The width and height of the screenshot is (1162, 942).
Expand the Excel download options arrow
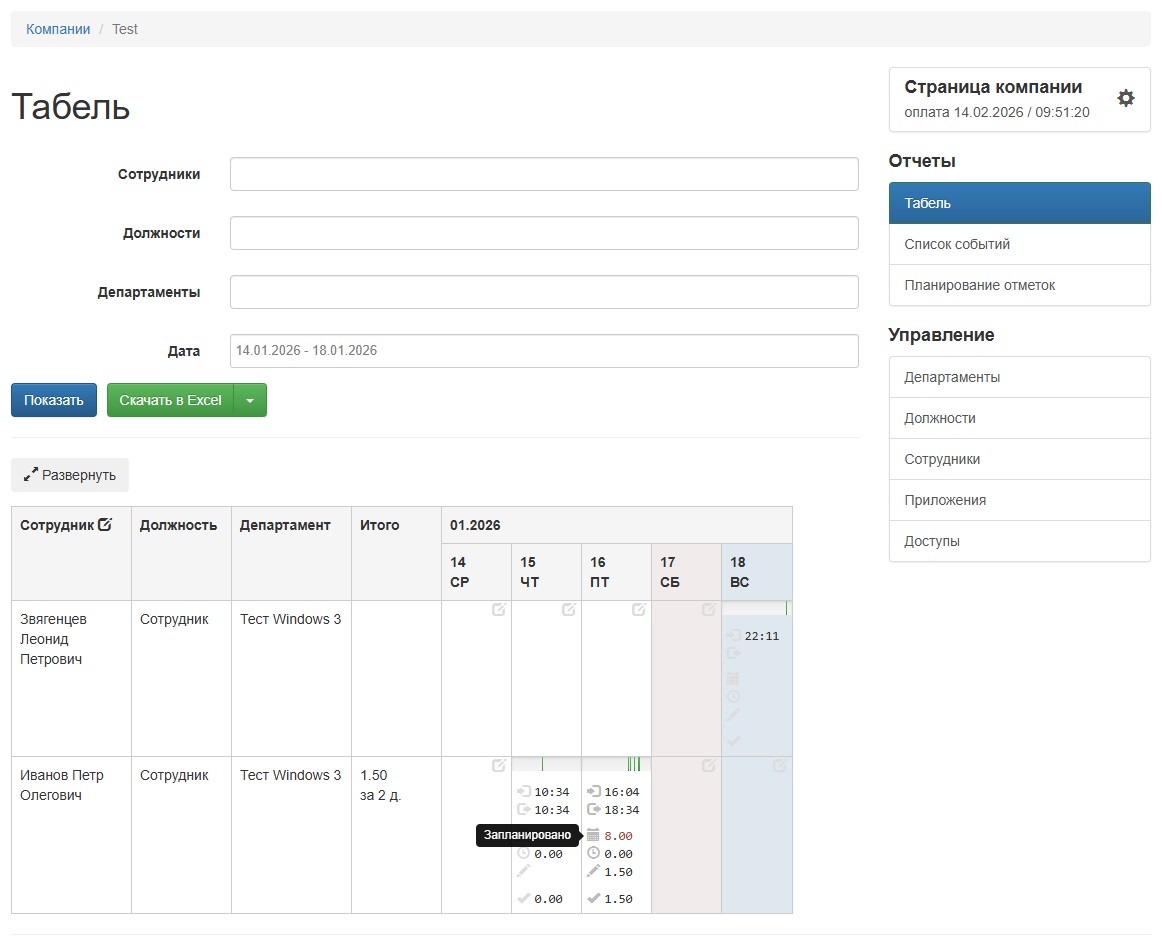(250, 400)
